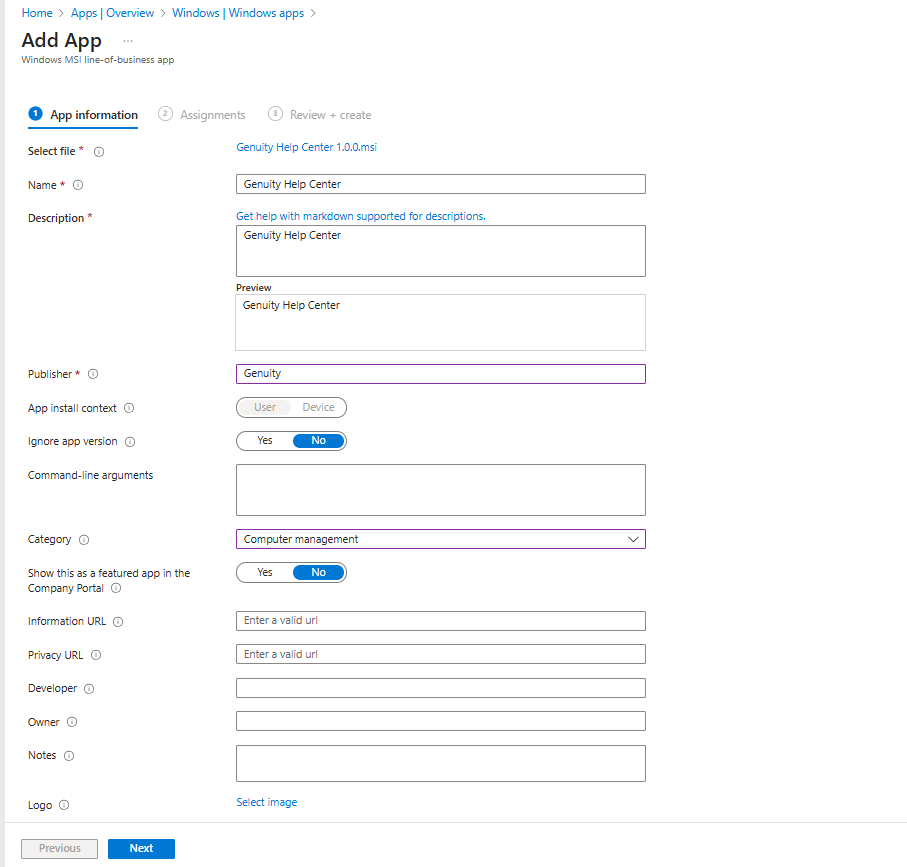Click the Next button

[141, 848]
